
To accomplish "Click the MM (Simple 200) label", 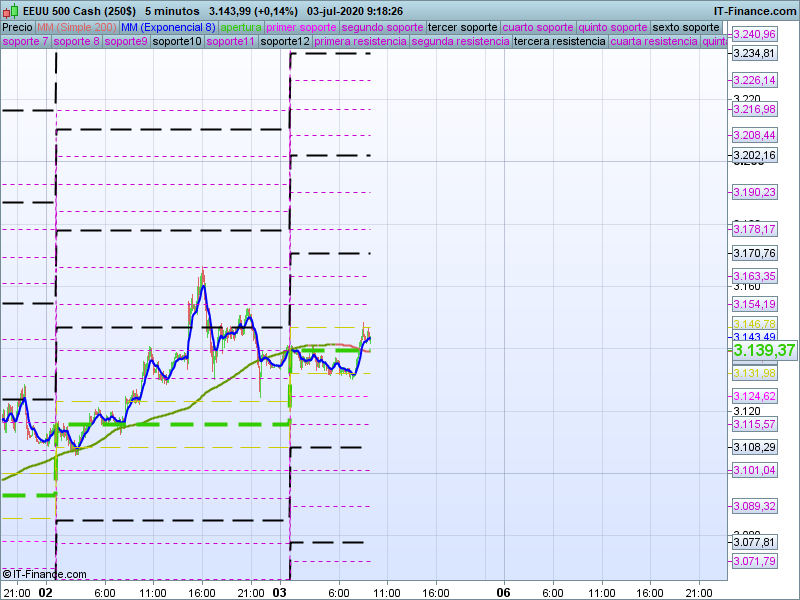I will coord(76,27).
